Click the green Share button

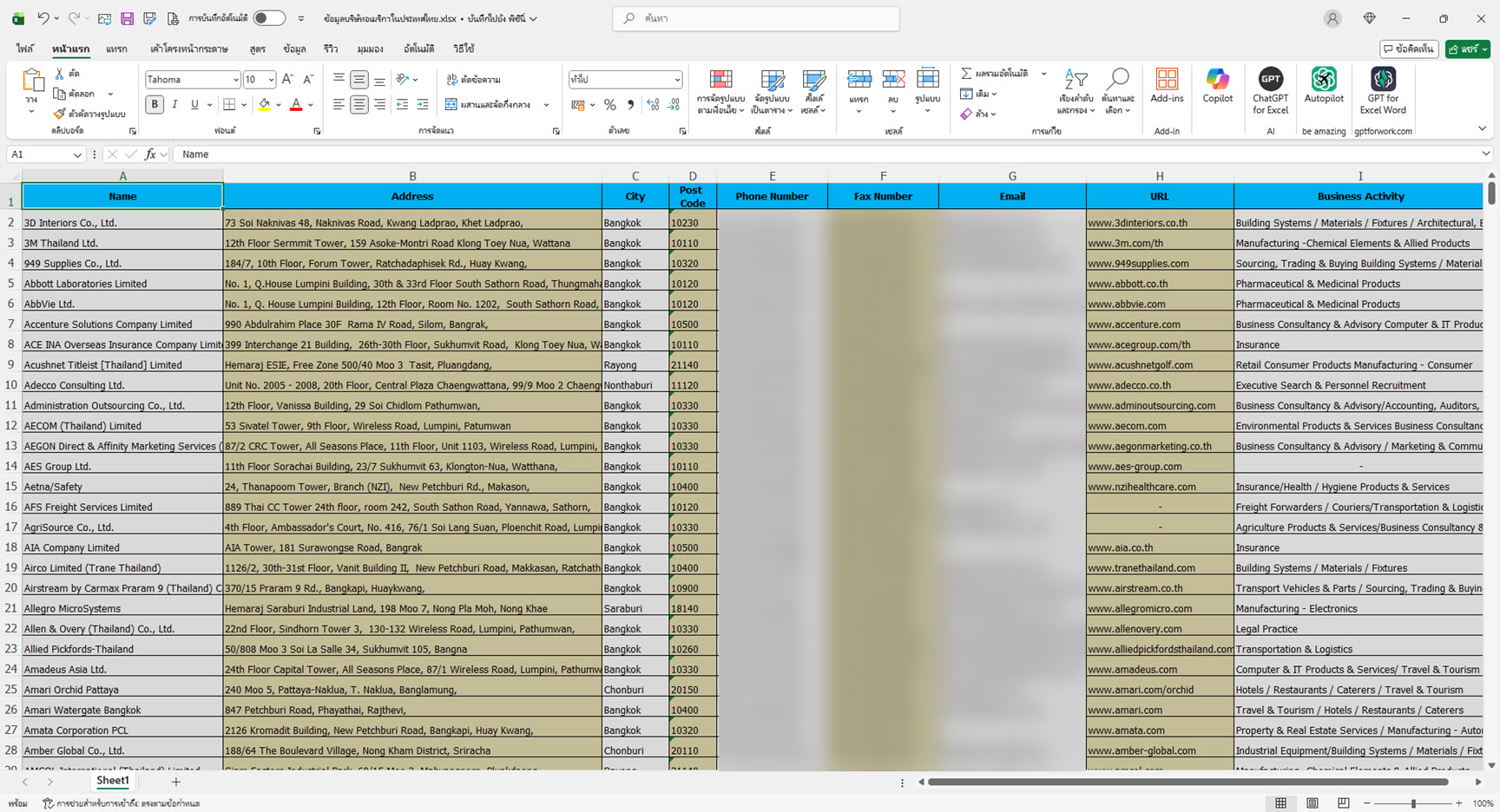pos(1467,49)
